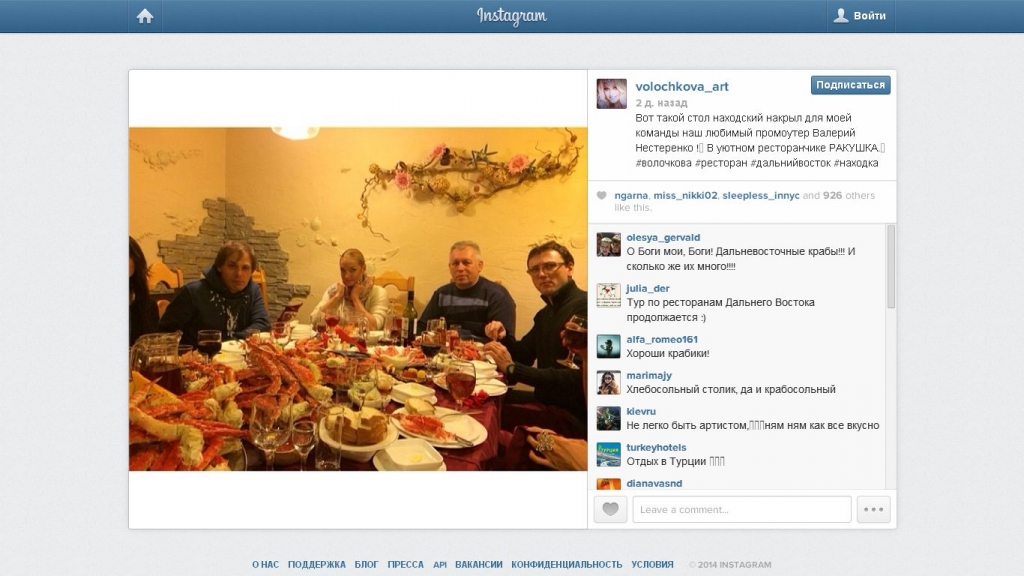Open alfa_romeo161 commenter avatar
This screenshot has width=1024, height=576.
coord(608,346)
